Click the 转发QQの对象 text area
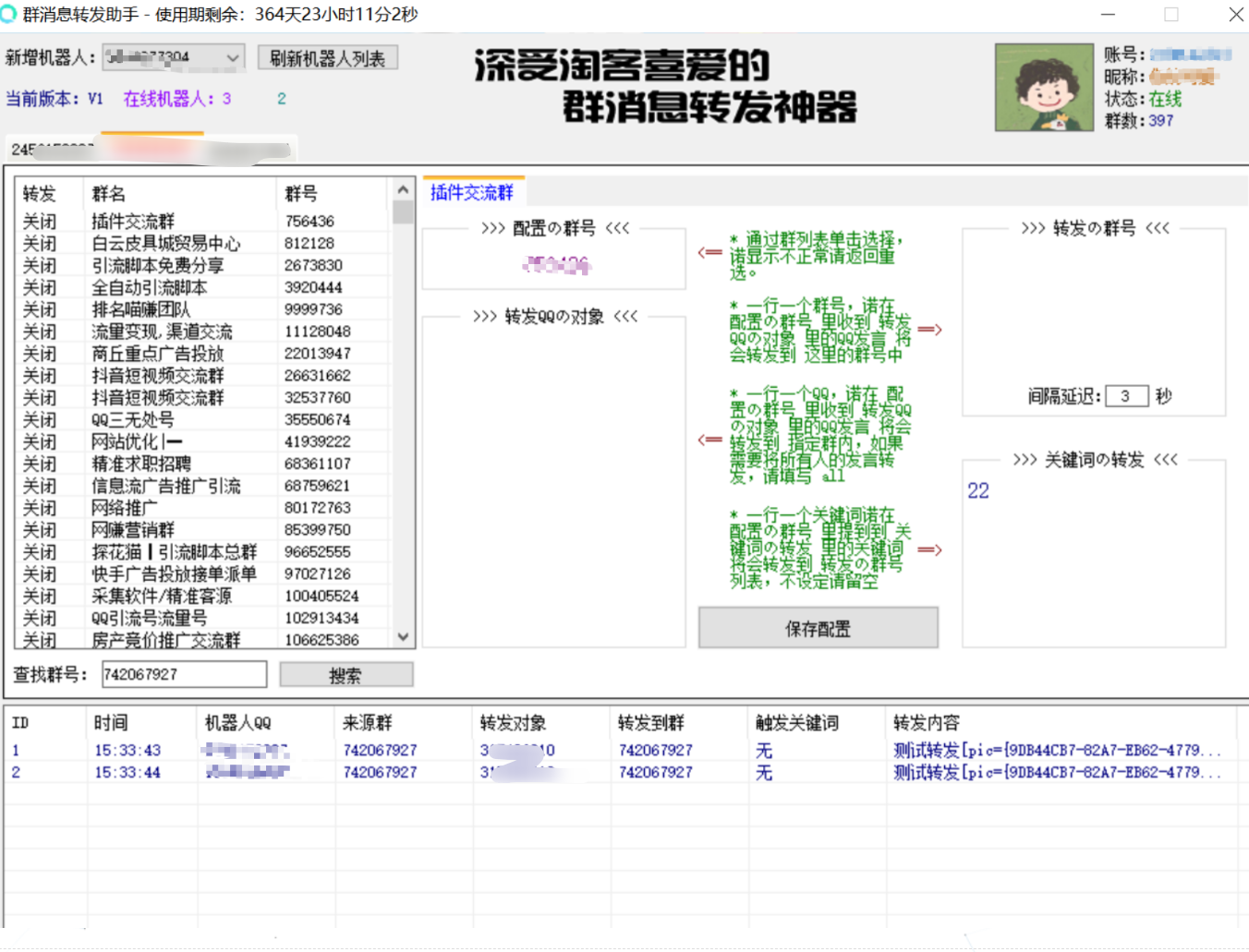 click(x=552, y=480)
